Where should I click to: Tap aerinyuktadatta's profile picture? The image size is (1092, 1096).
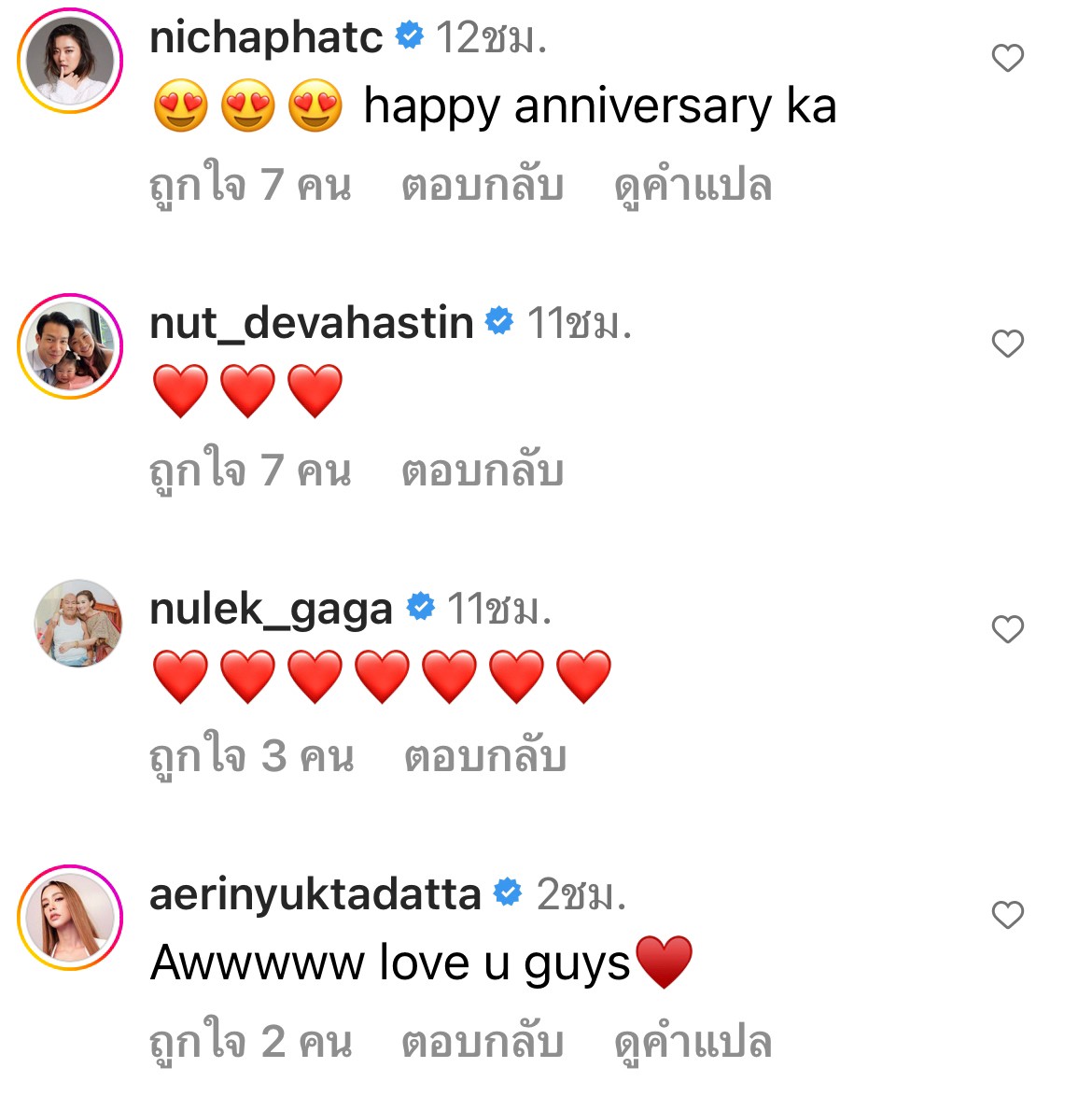coord(71,918)
